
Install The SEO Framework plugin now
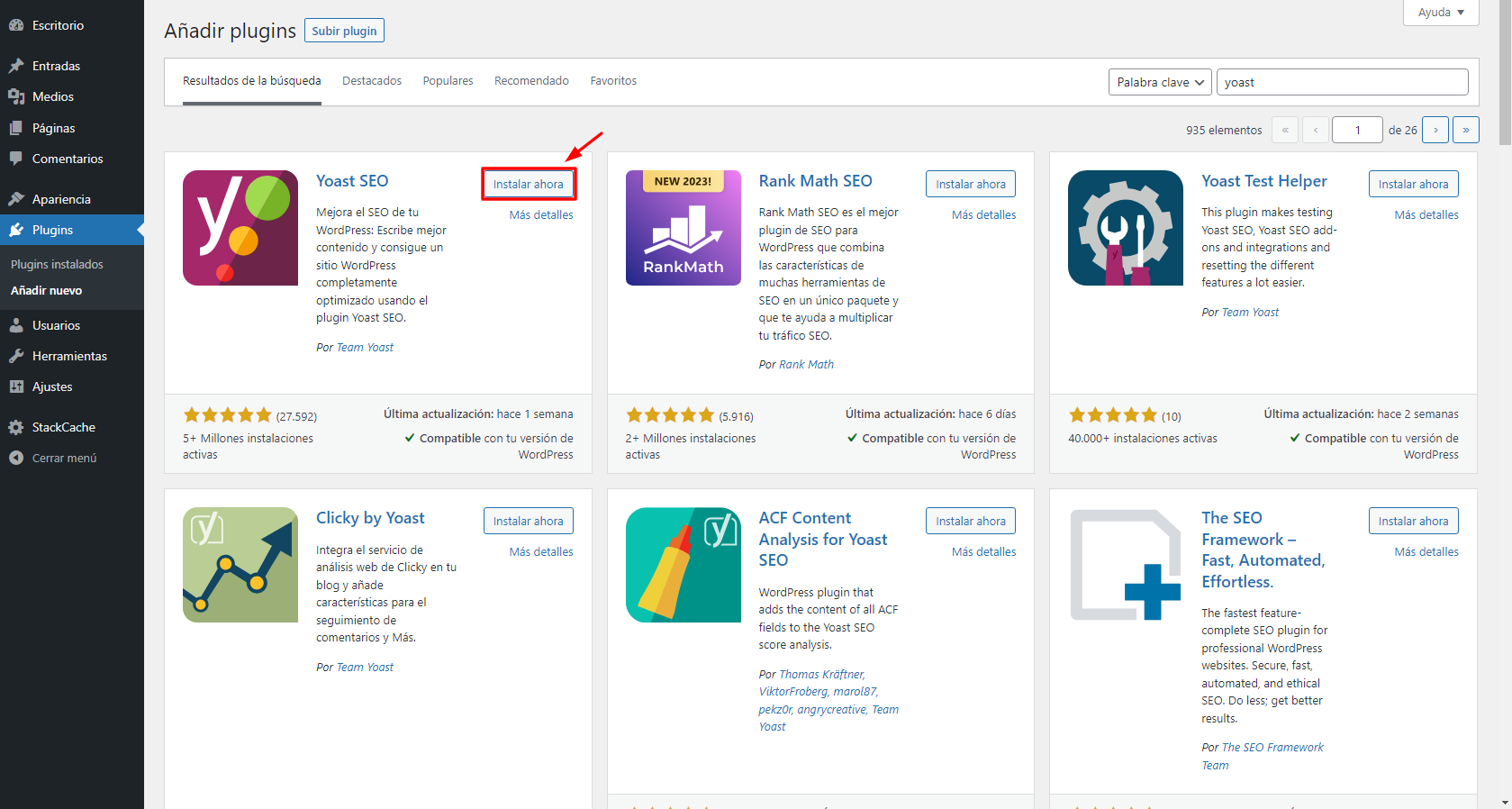point(1414,521)
